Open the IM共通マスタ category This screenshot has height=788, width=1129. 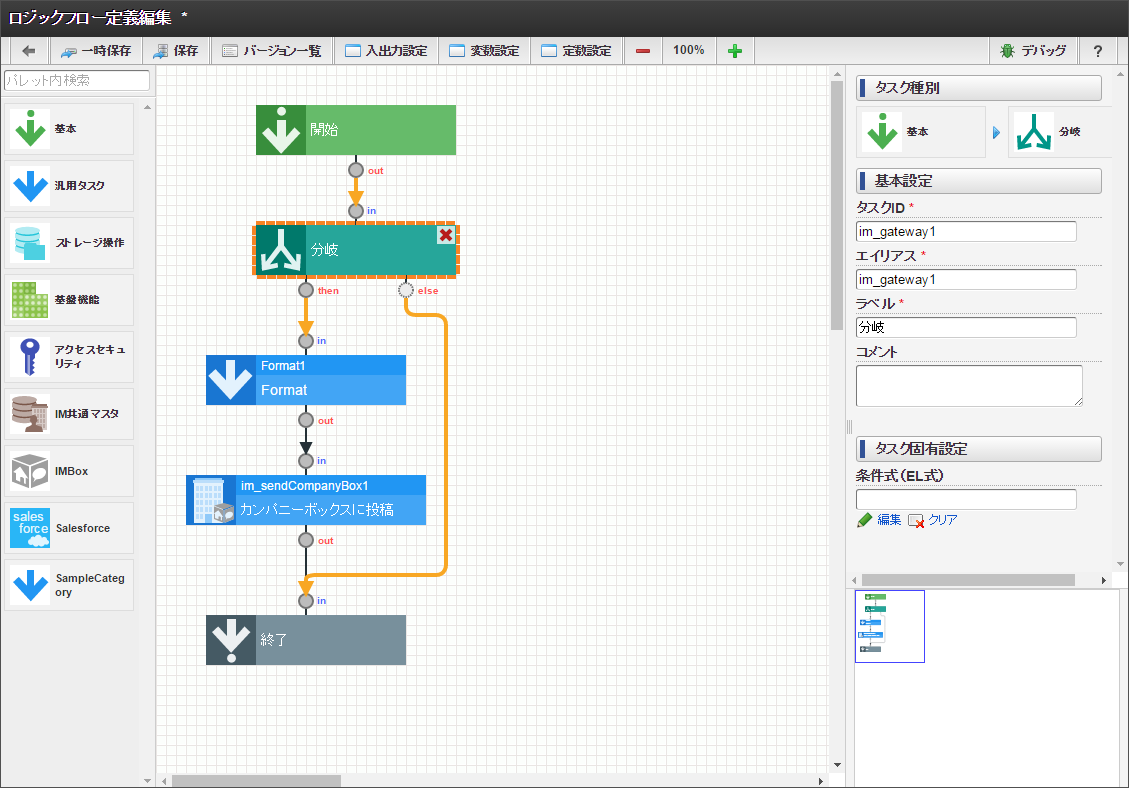click(x=67, y=413)
